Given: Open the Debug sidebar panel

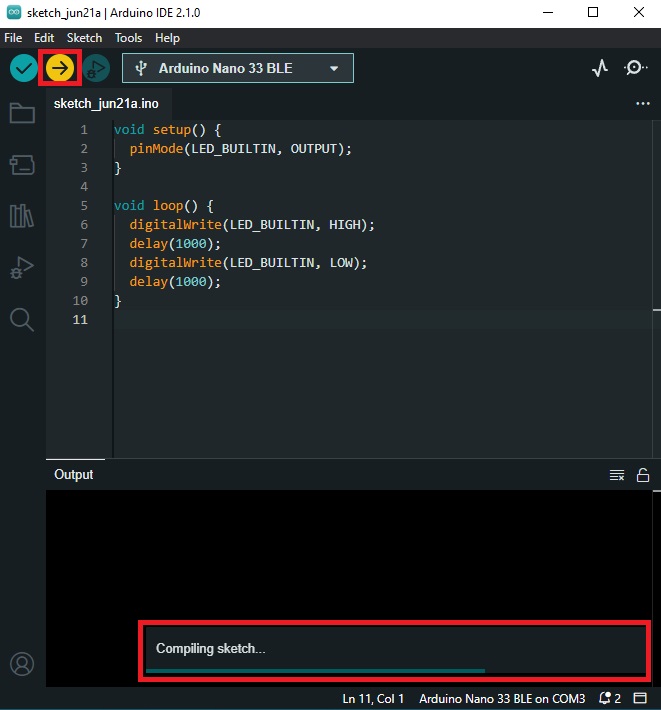Looking at the screenshot, I should pos(22,267).
